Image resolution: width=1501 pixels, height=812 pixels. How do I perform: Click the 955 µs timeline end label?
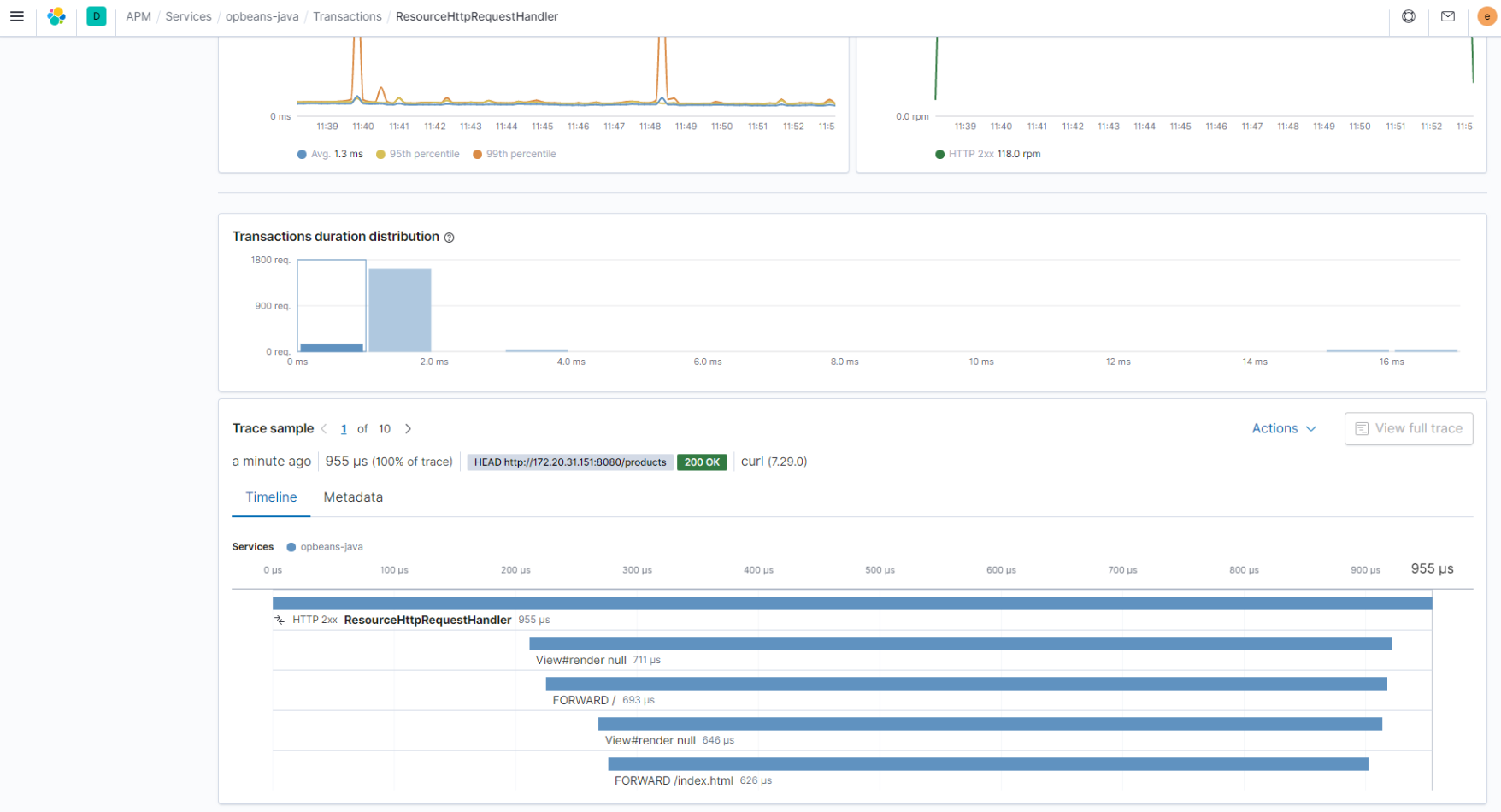(x=1432, y=568)
